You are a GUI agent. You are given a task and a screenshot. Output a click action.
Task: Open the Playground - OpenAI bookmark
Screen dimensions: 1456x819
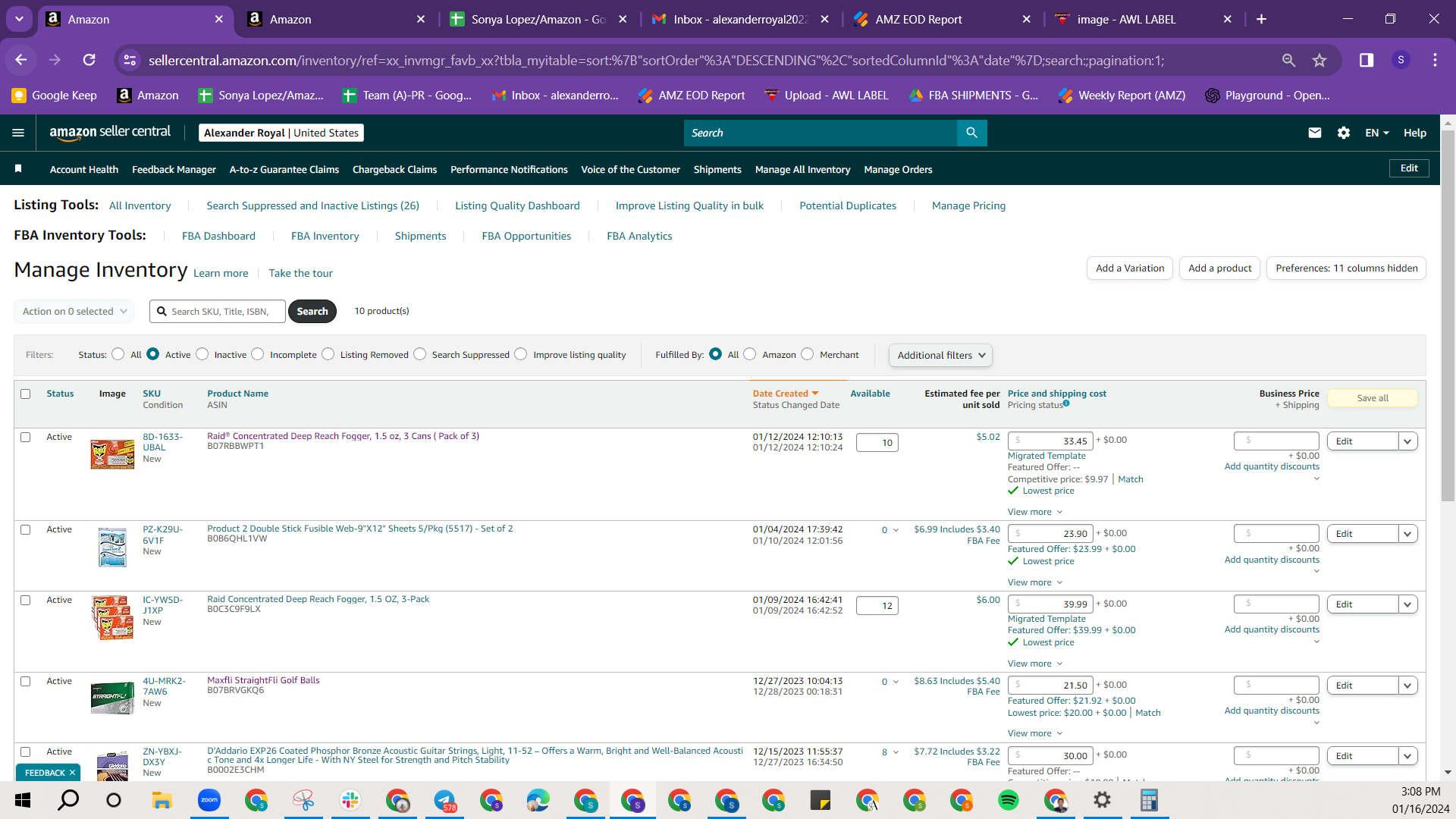coord(1268,96)
